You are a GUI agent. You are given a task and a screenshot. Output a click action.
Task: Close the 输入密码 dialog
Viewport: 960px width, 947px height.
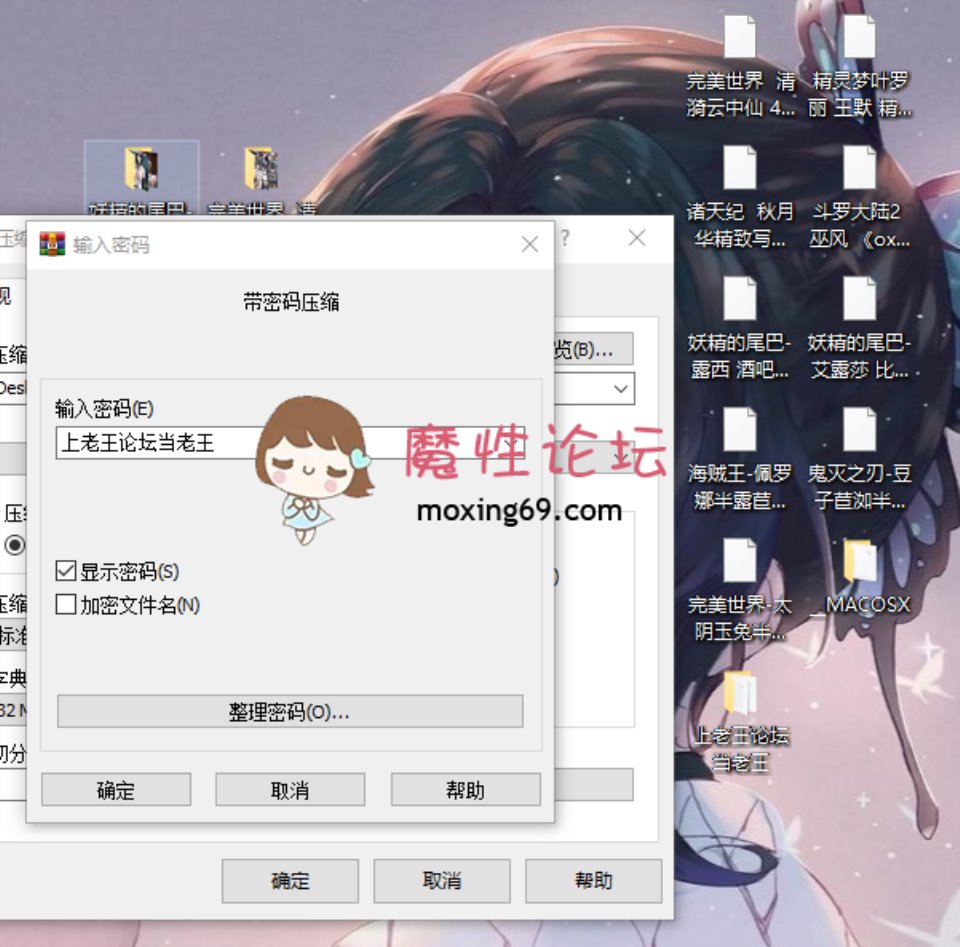[x=530, y=244]
